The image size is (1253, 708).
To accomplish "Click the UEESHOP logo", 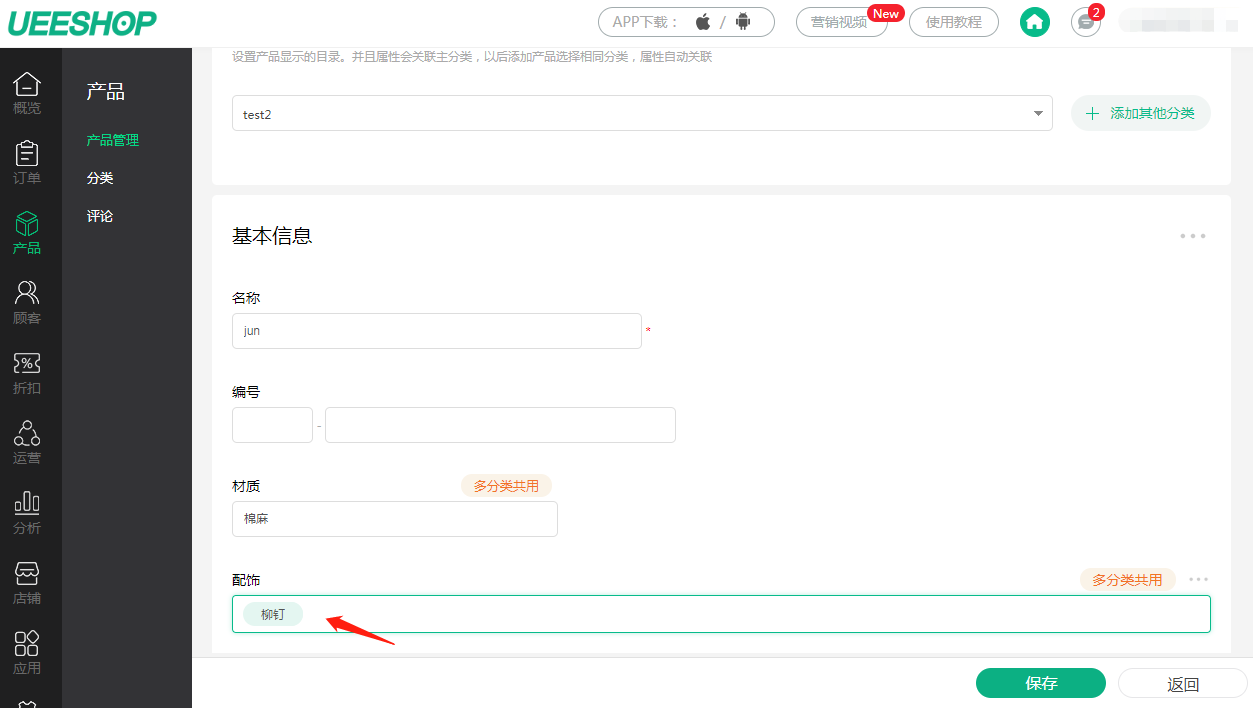I will [82, 22].
